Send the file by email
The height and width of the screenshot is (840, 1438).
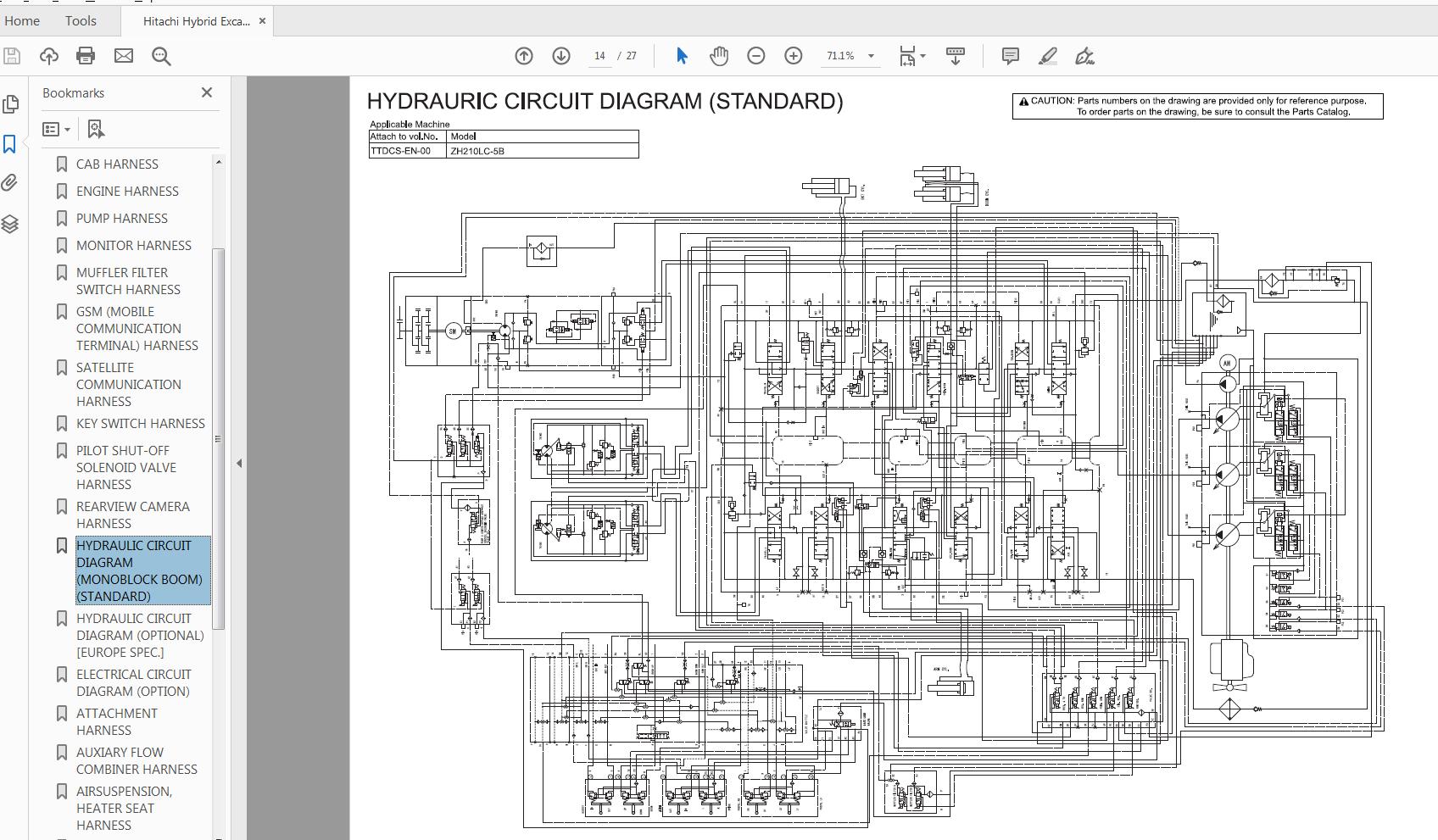click(124, 56)
